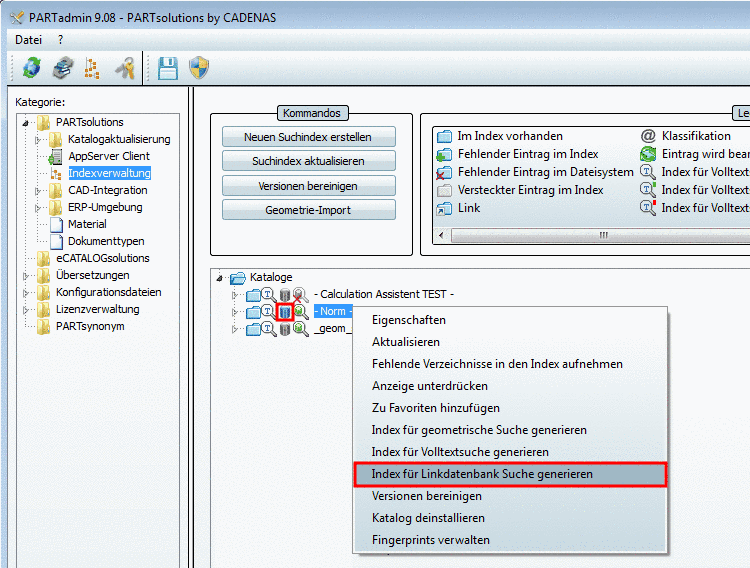Screen dimensions: 750x568
Task: Expand the Konfigurationsdateien node
Action: [x=26, y=293]
